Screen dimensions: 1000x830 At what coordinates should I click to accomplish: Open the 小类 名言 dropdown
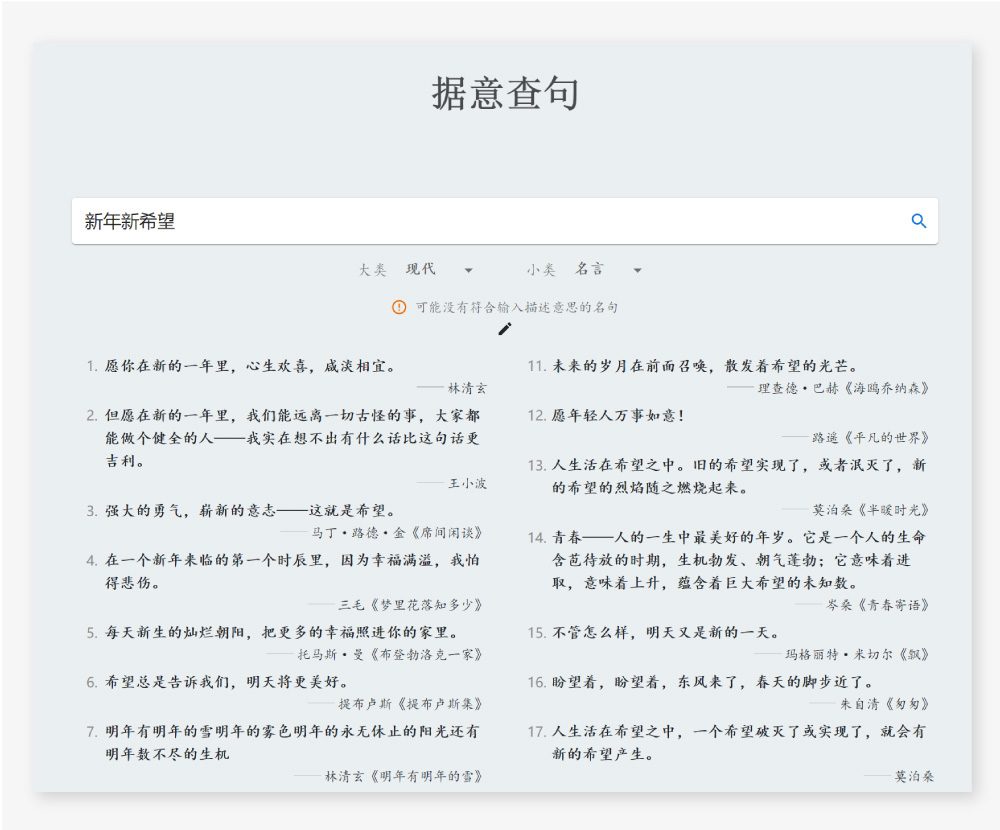pyautogui.click(x=608, y=270)
